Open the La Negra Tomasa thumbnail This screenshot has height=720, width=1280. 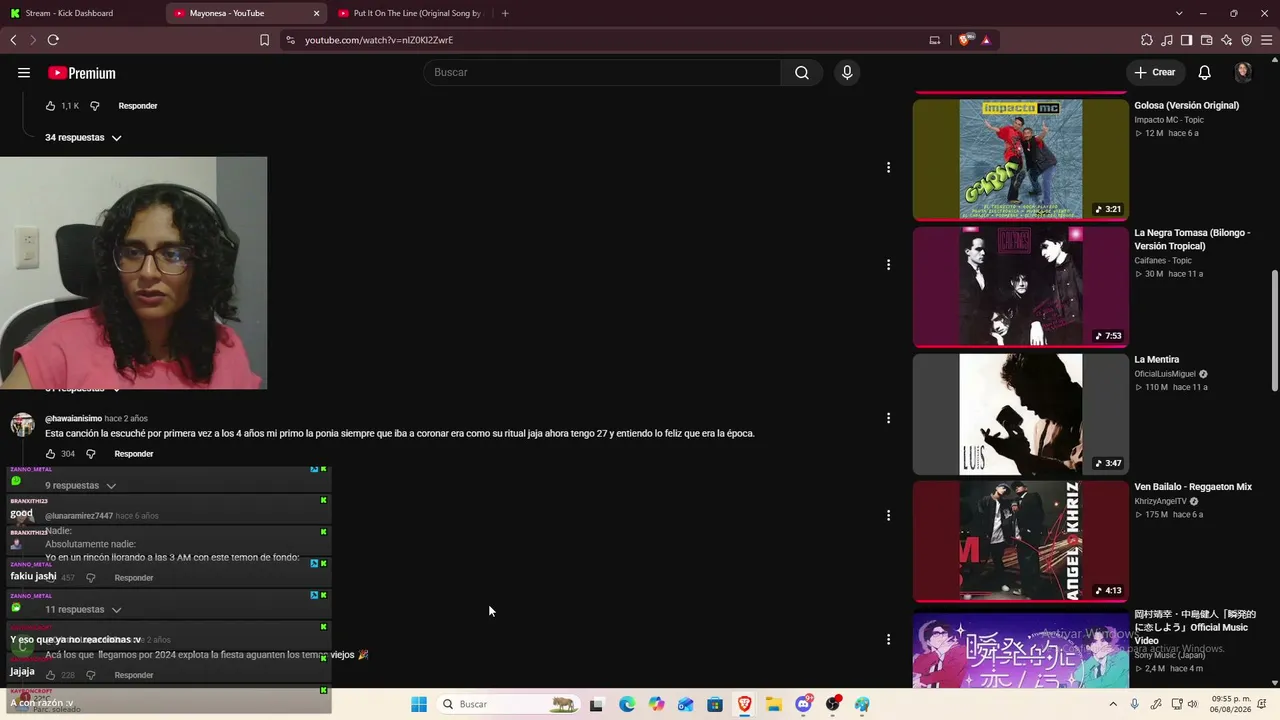[1020, 286]
